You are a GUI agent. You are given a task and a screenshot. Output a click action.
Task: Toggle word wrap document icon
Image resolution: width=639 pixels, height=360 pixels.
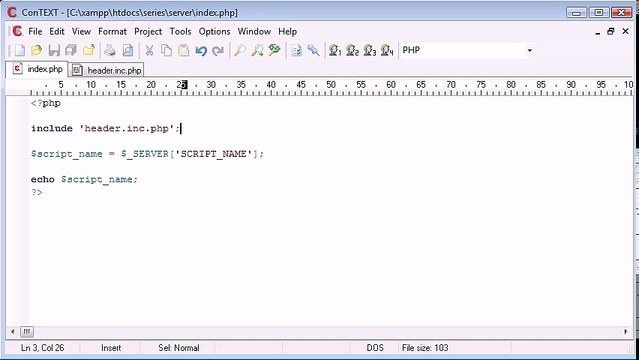point(296,51)
